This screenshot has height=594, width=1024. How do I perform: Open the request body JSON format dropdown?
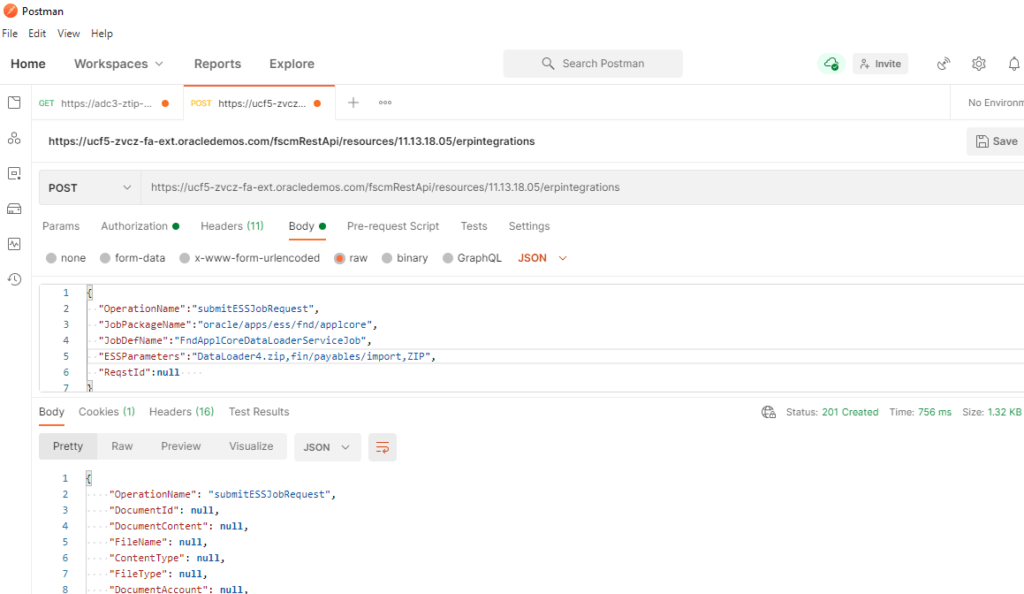(542, 258)
